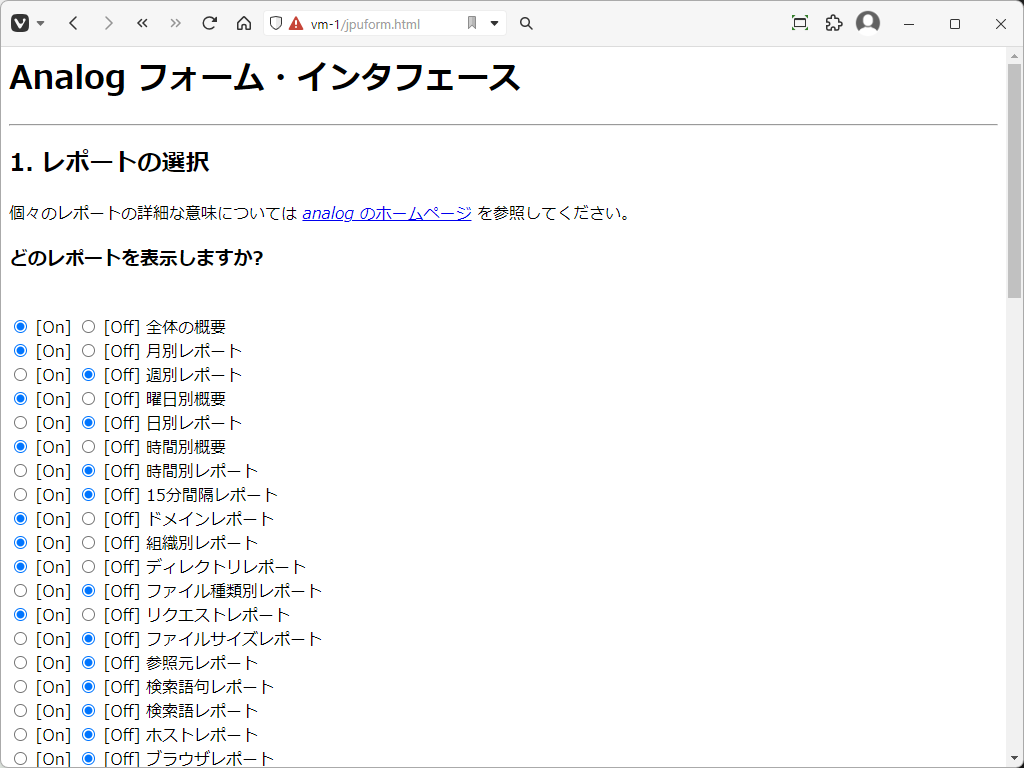Viewport: 1024px width, 768px height.
Task: Bookmark this page with the bookmark icon
Action: click(472, 24)
